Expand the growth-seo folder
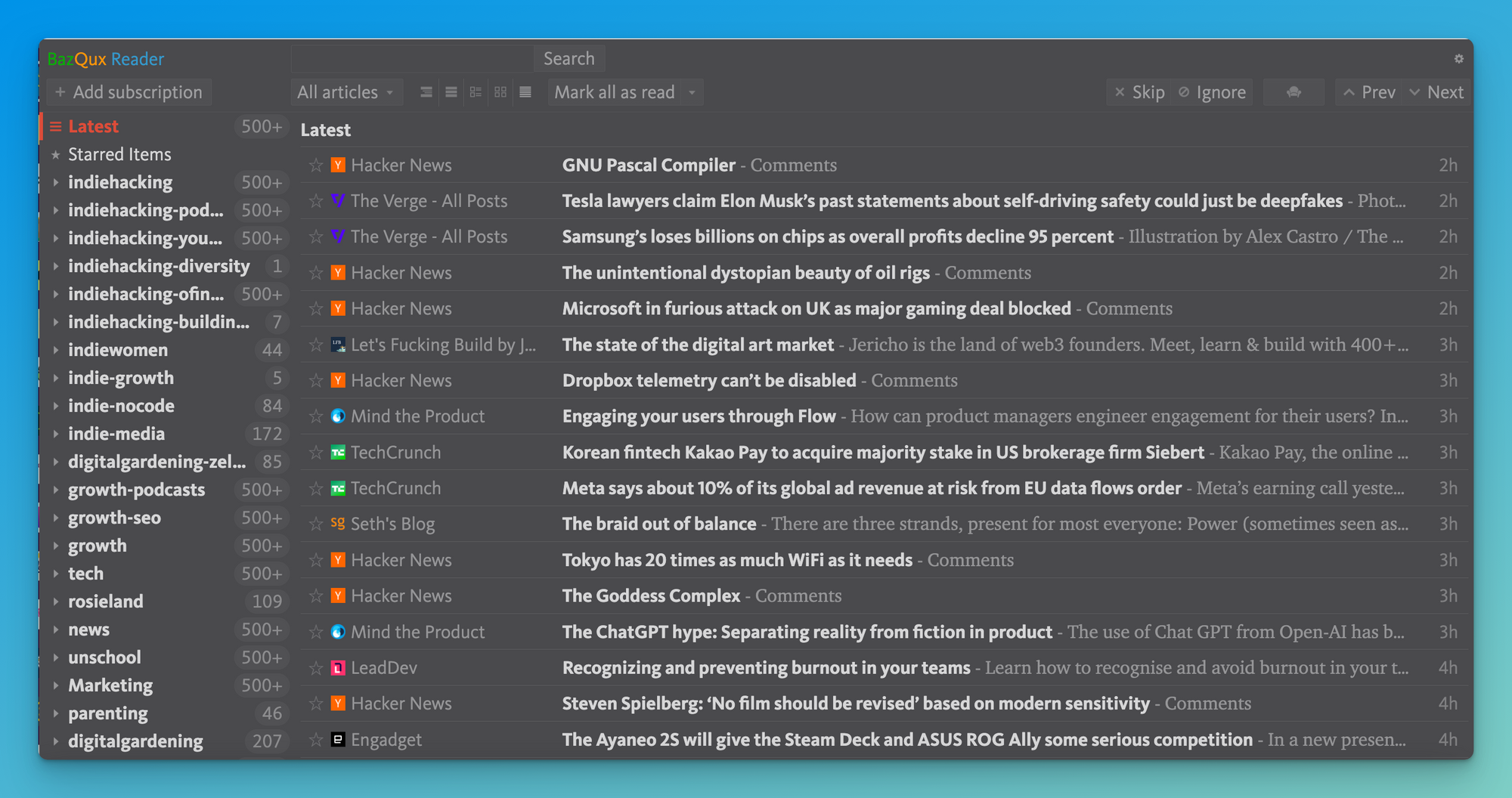This screenshot has height=798, width=1512. coord(56,518)
